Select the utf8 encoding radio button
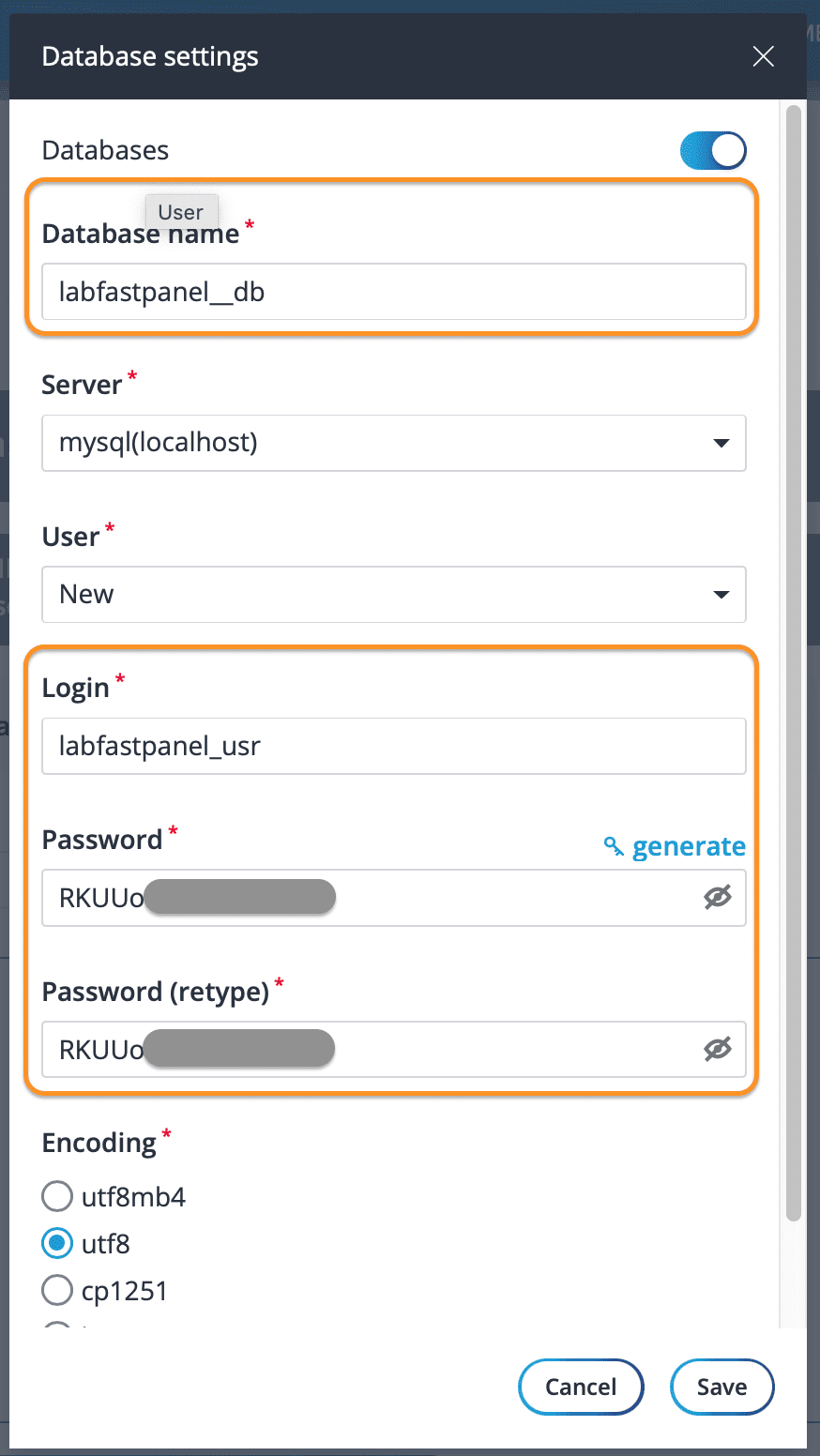The width and height of the screenshot is (820, 1456). (57, 1244)
